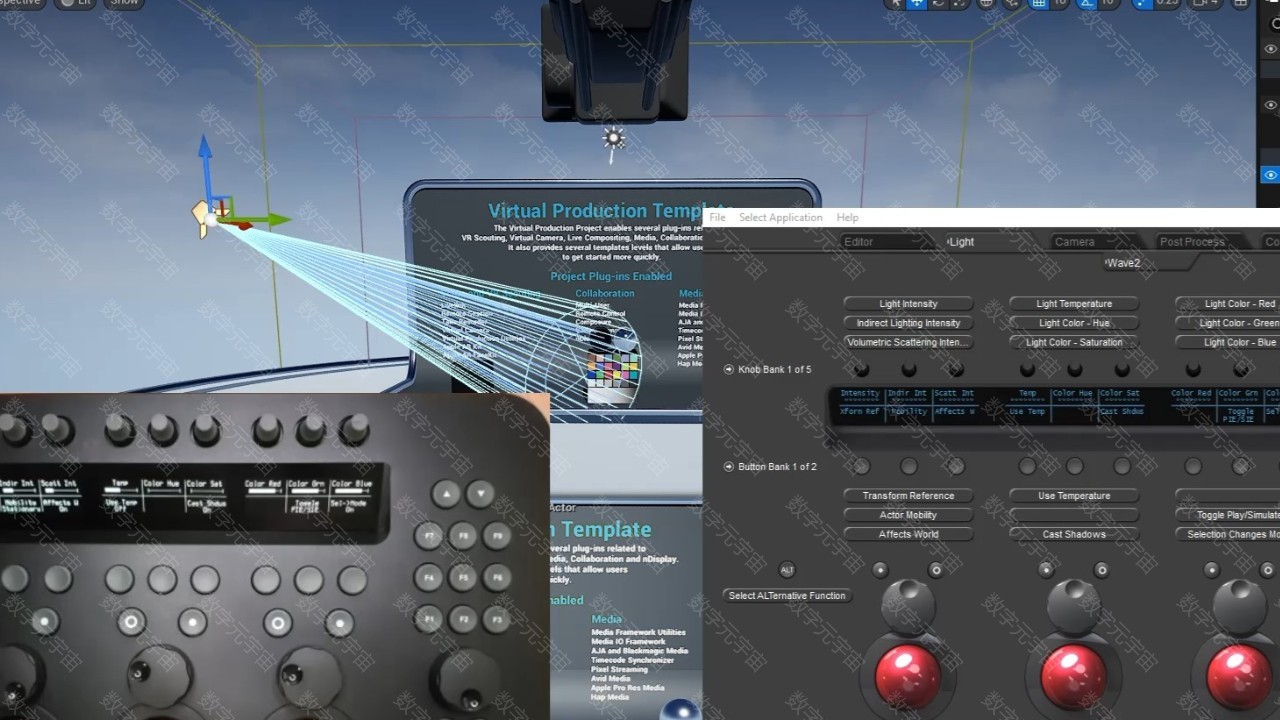Open the File menu
The image size is (1280, 720).
pyautogui.click(x=717, y=217)
